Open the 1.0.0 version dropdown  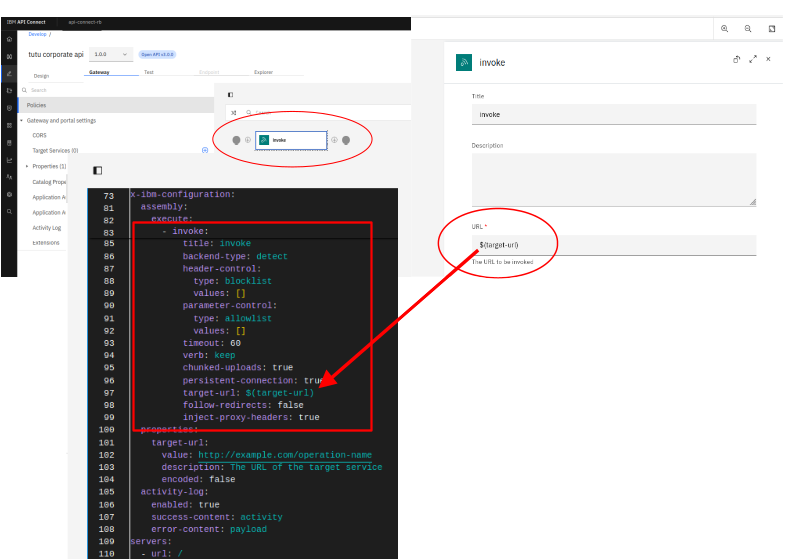pos(110,54)
